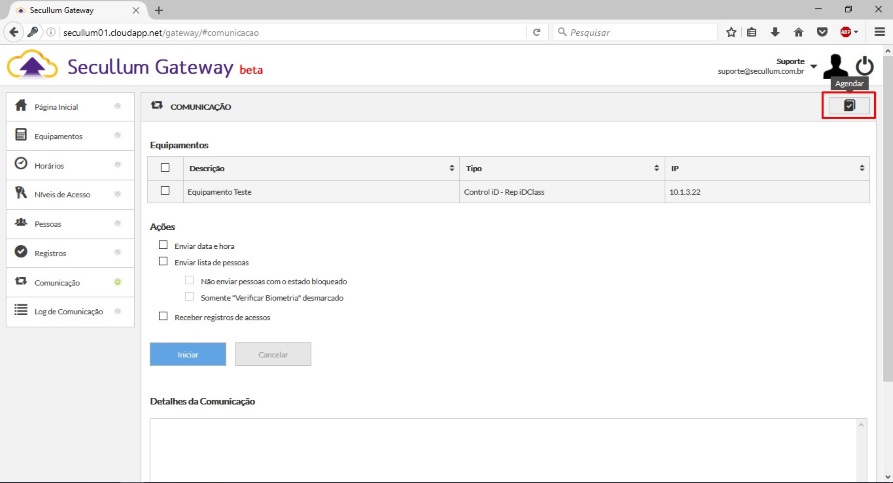Open Equipamentos in the sidebar menu
893x483 pixels.
(58, 136)
